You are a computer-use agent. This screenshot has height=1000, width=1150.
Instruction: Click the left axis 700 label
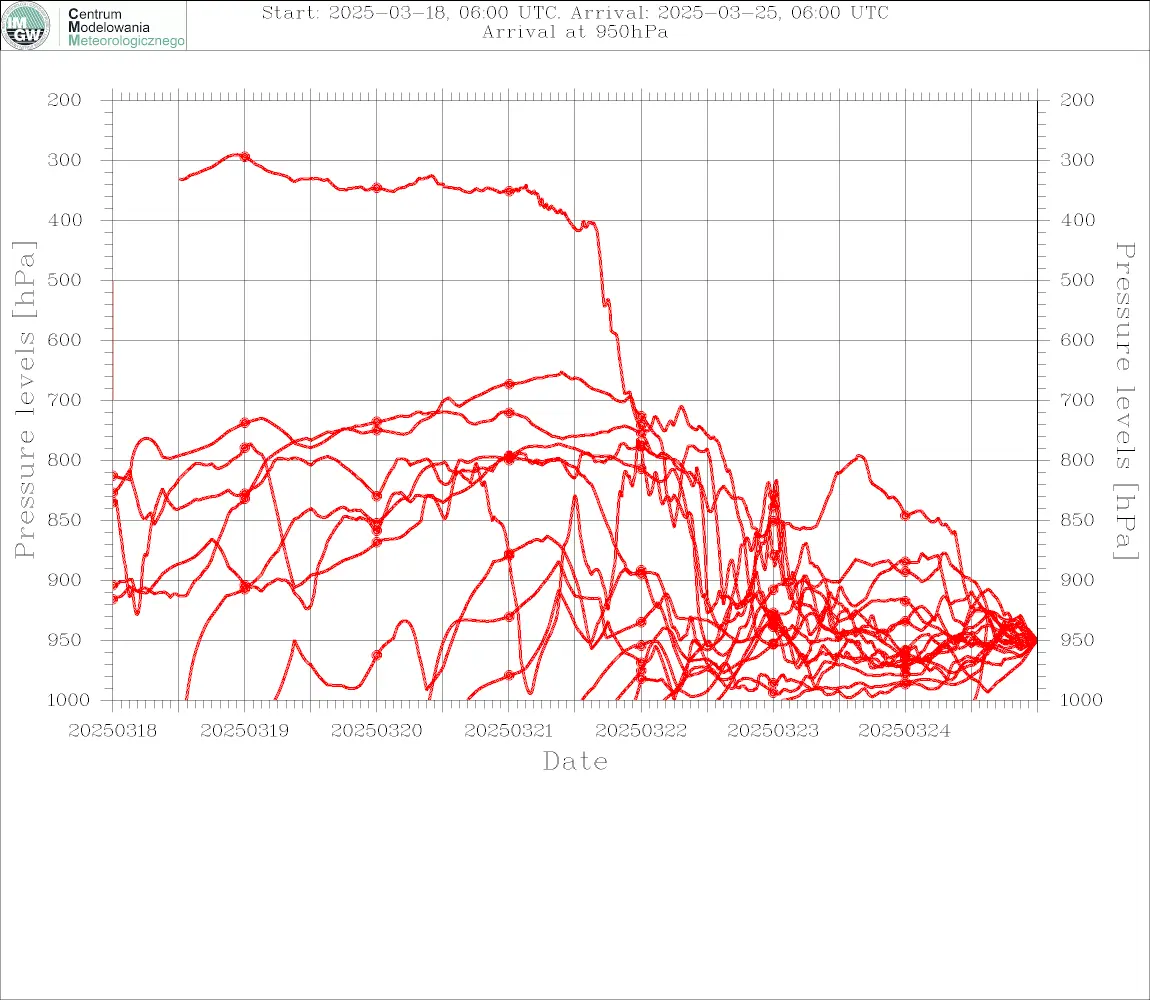click(x=65, y=401)
